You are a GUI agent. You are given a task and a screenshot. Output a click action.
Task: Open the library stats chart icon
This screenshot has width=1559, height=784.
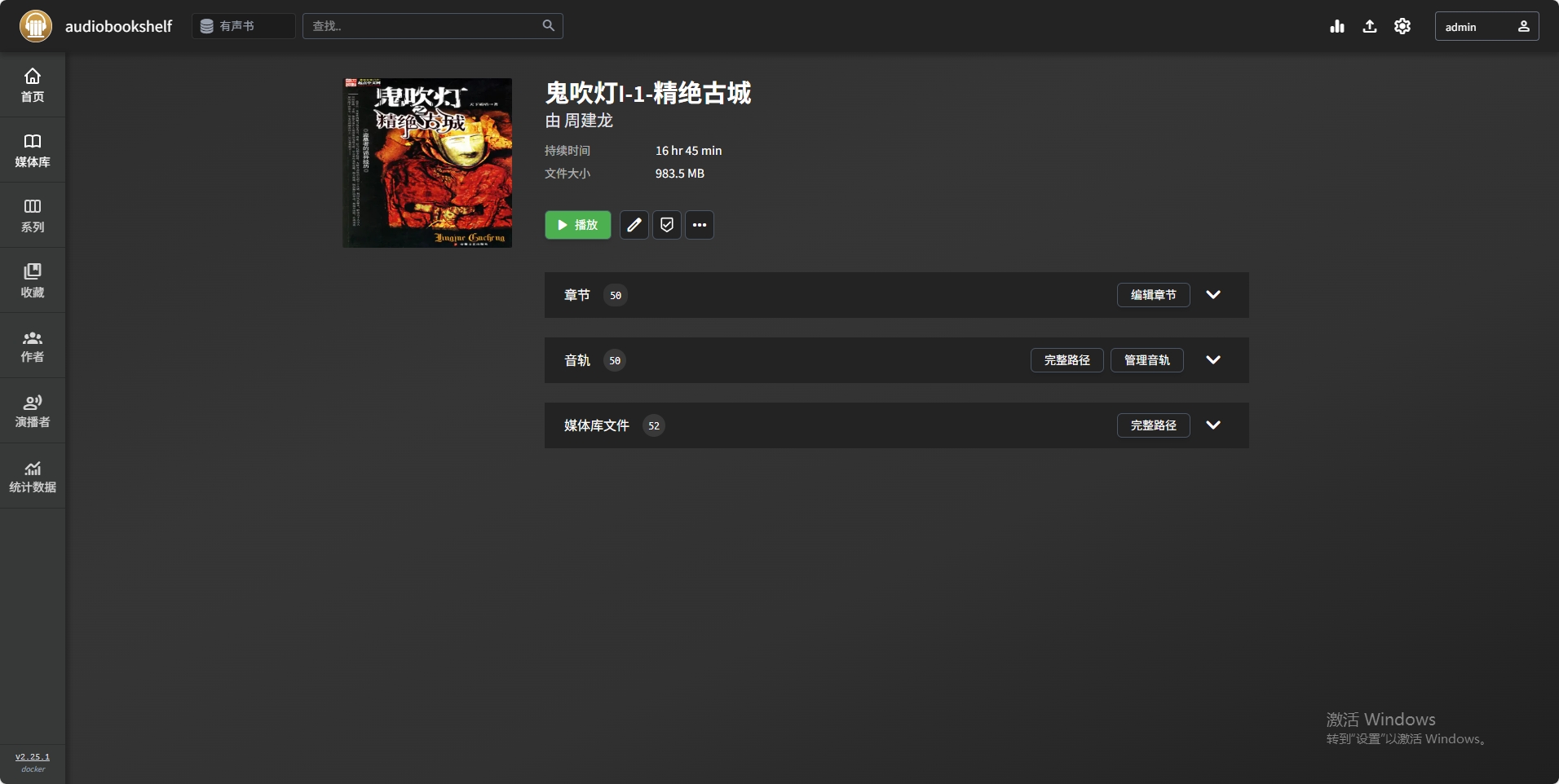(x=1337, y=26)
